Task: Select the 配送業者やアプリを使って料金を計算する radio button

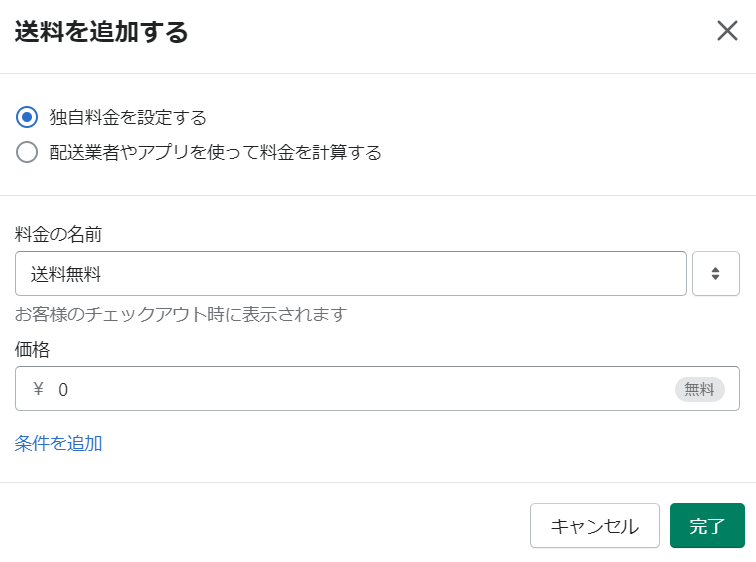Action: (27, 152)
